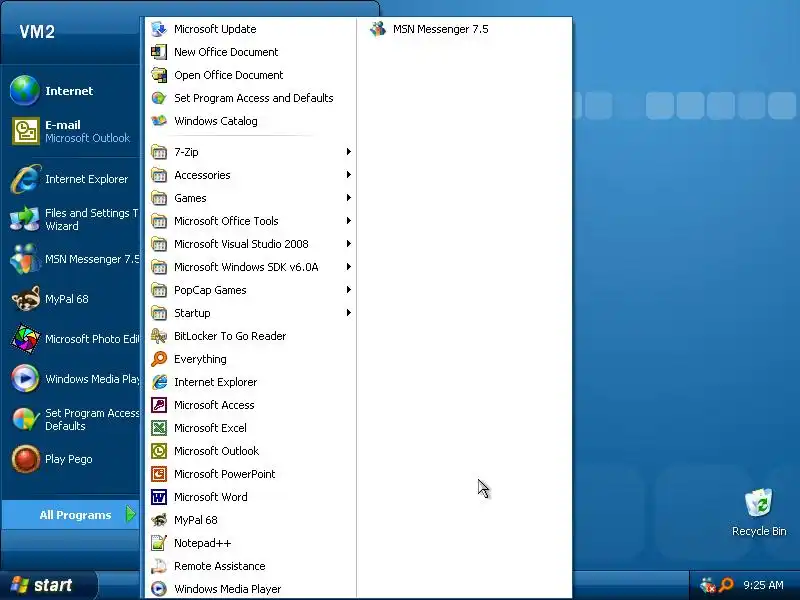Expand Microsoft Office Tools submenu arrow
This screenshot has height=600, width=800.
(348, 220)
